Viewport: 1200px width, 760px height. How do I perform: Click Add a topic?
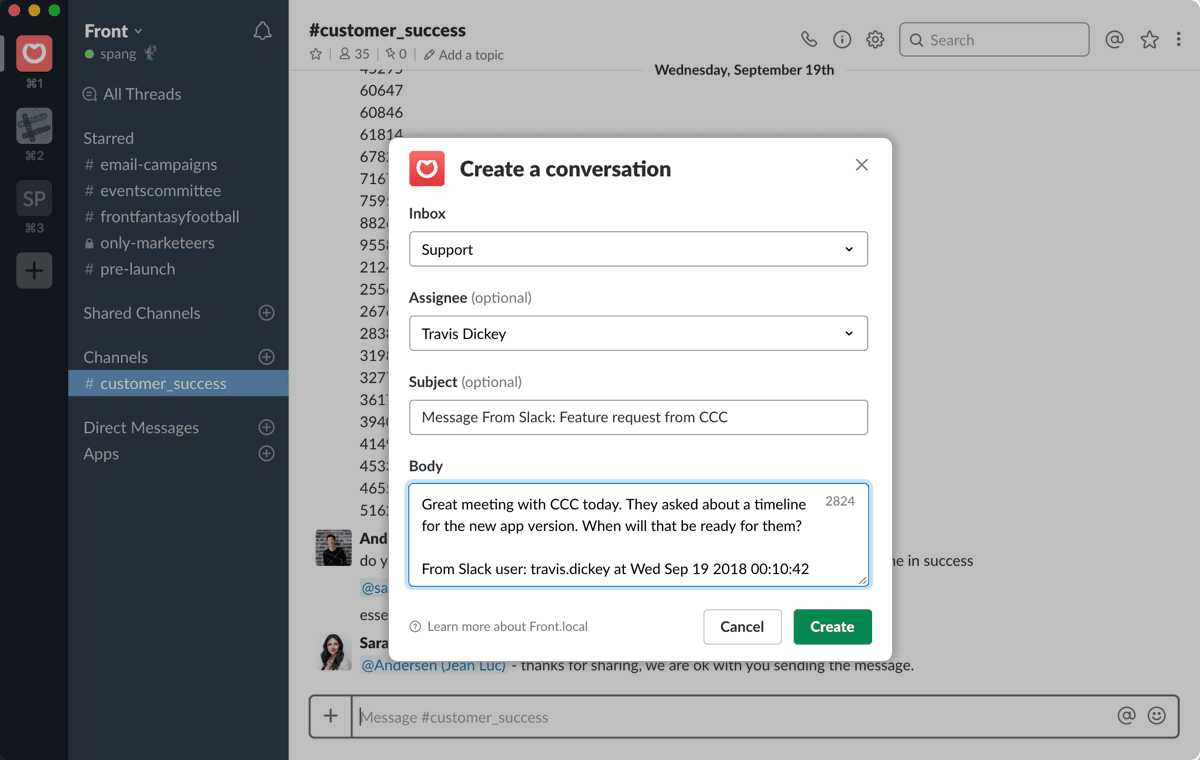point(464,55)
